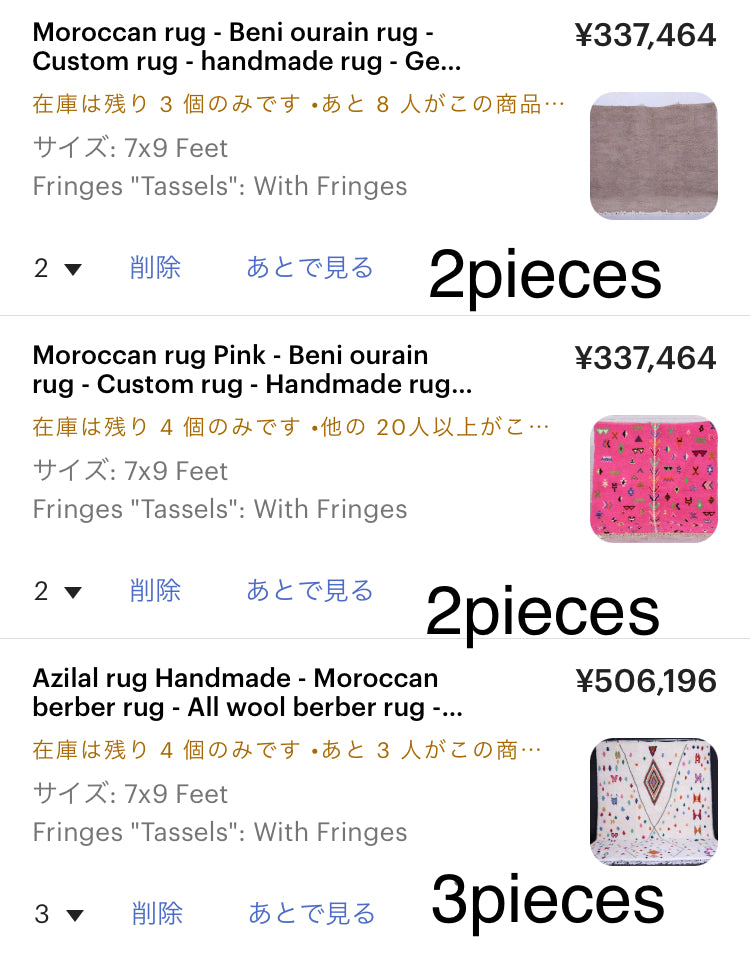Click あとで見る for the Azilal berber rug

(x=312, y=914)
